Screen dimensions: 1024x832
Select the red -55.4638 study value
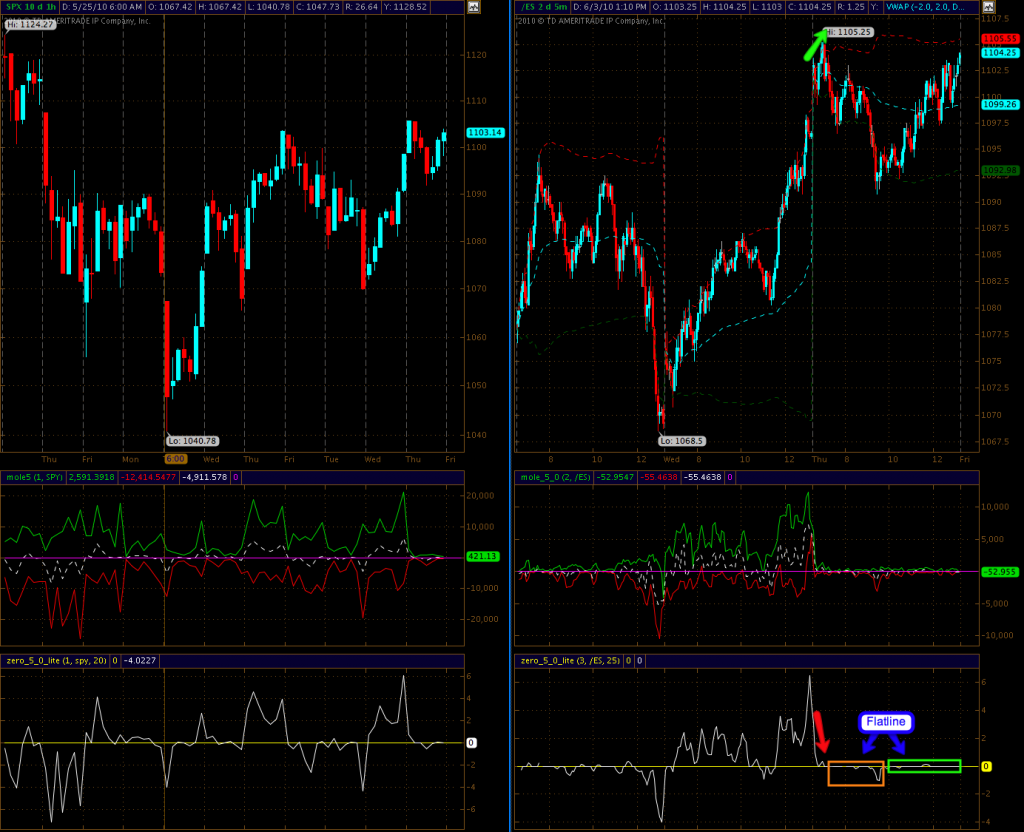point(658,477)
